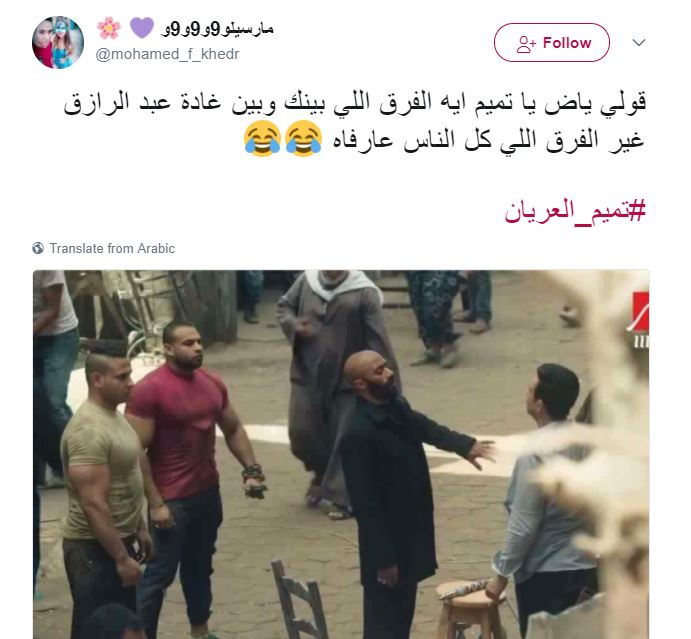
Task: Open the @mohamed_f_khedr handle link
Action: coord(167,54)
